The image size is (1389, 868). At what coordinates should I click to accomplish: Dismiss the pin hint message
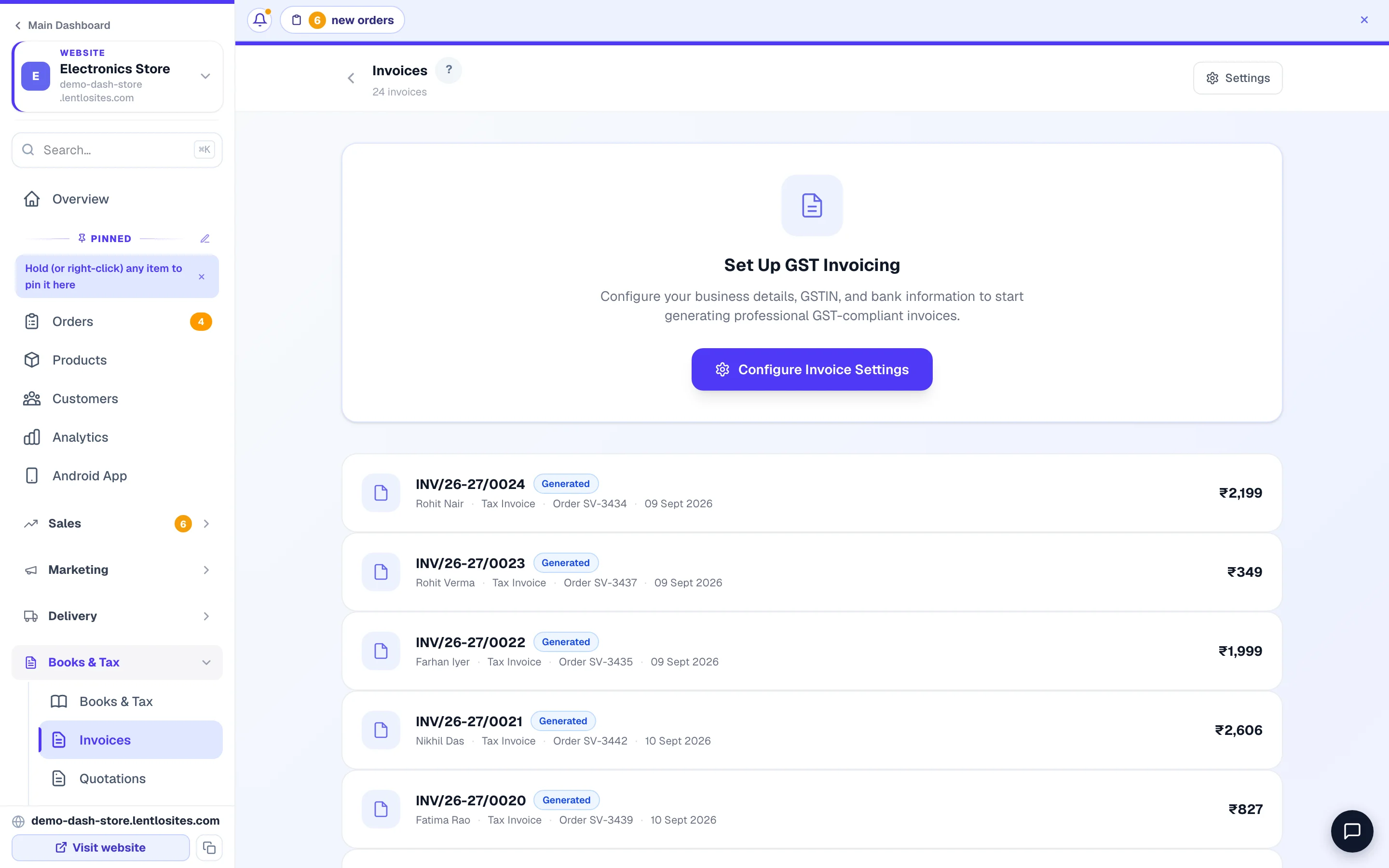[202, 277]
